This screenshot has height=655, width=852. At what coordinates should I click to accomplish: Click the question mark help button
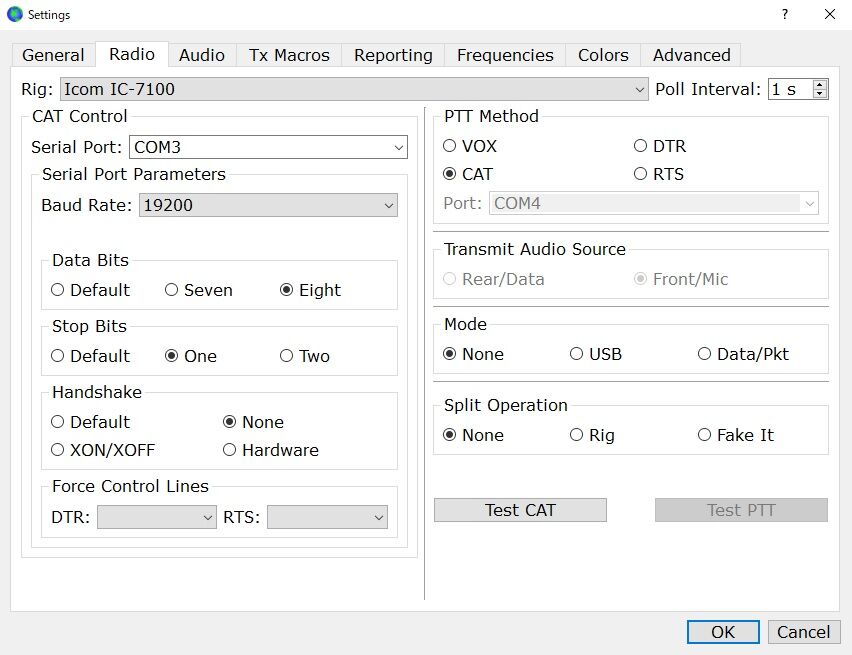pyautogui.click(x=785, y=14)
